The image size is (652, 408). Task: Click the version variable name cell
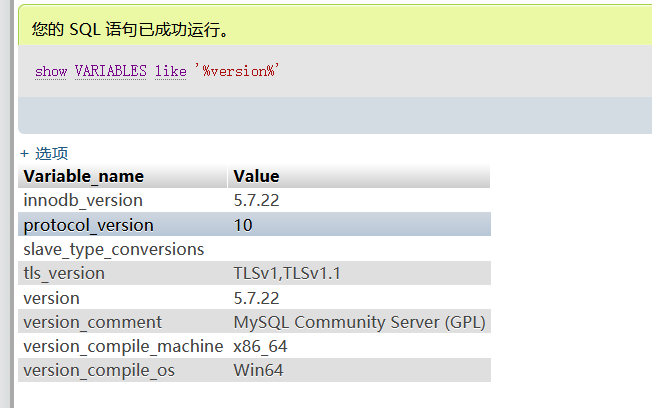[52, 298]
